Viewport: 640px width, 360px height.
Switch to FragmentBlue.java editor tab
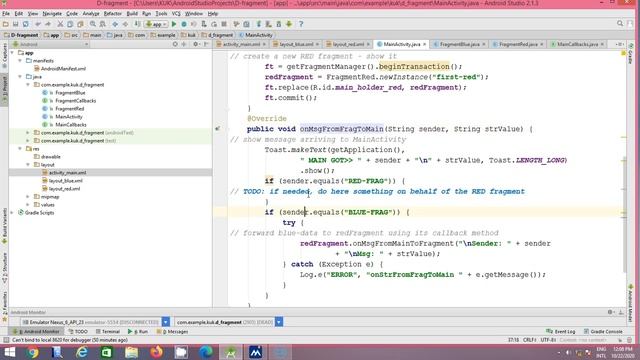[x=459, y=44]
